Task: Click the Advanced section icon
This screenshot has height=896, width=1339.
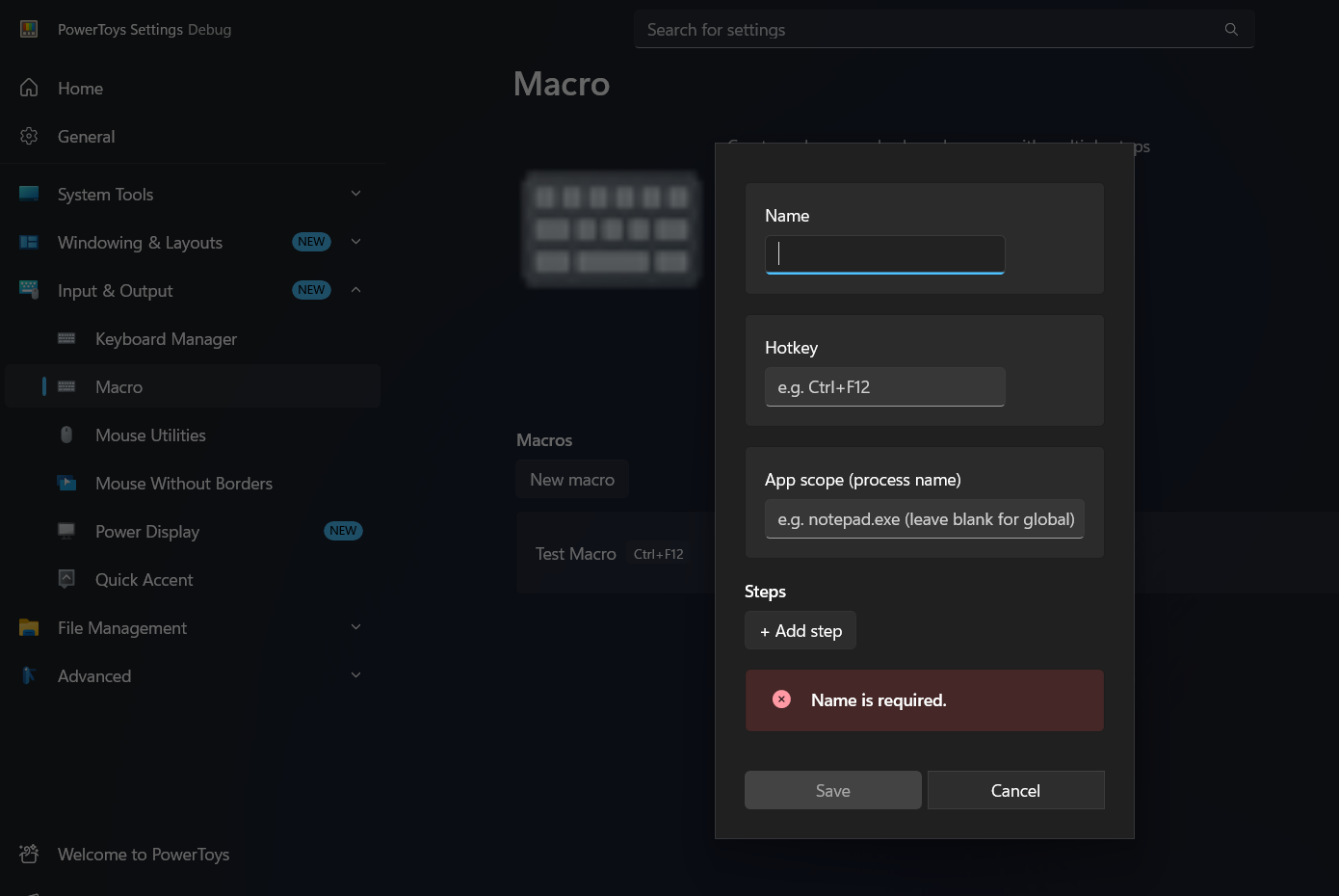Action: tap(29, 675)
